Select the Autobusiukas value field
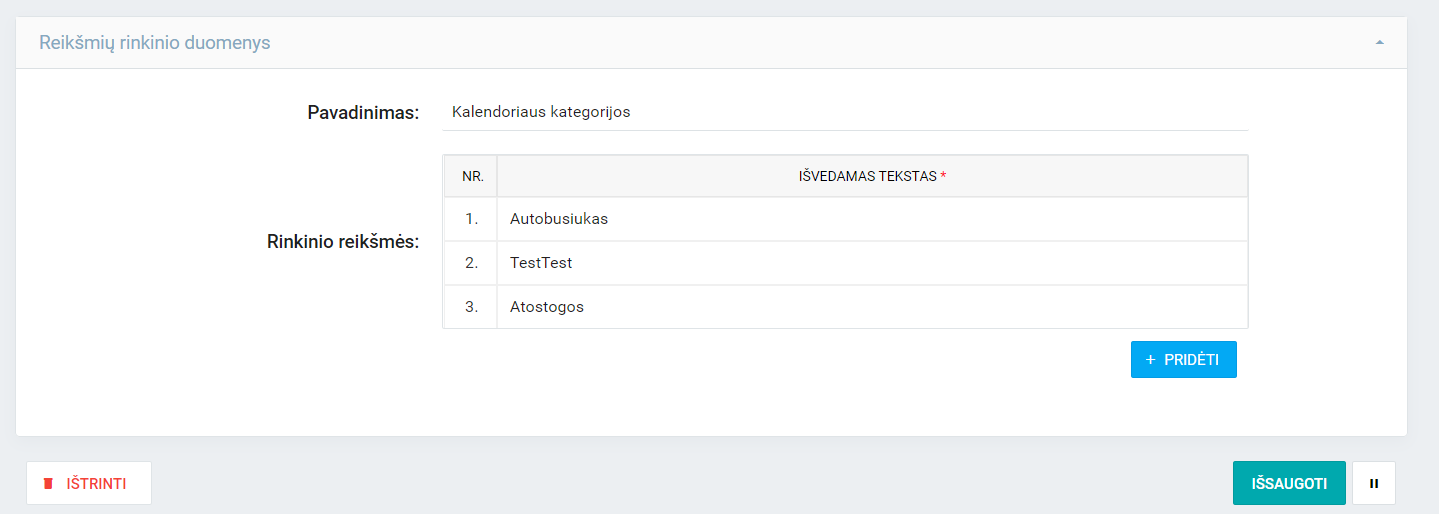 coord(871,219)
